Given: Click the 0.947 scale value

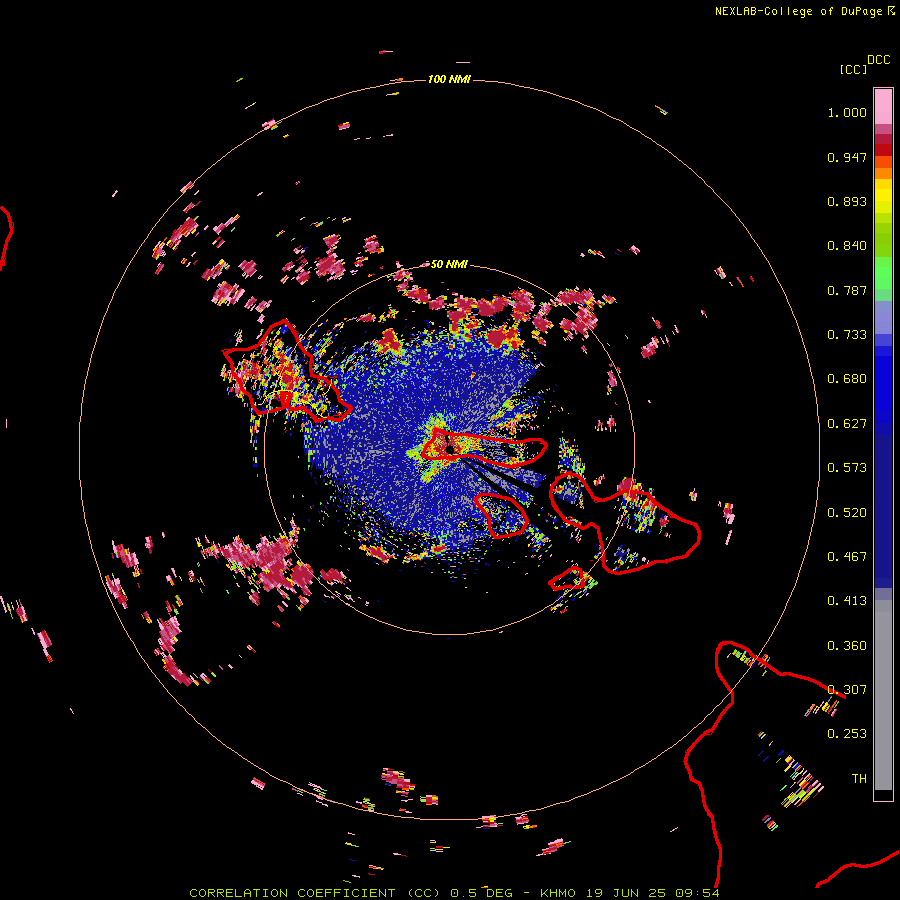Looking at the screenshot, I should coord(847,157).
